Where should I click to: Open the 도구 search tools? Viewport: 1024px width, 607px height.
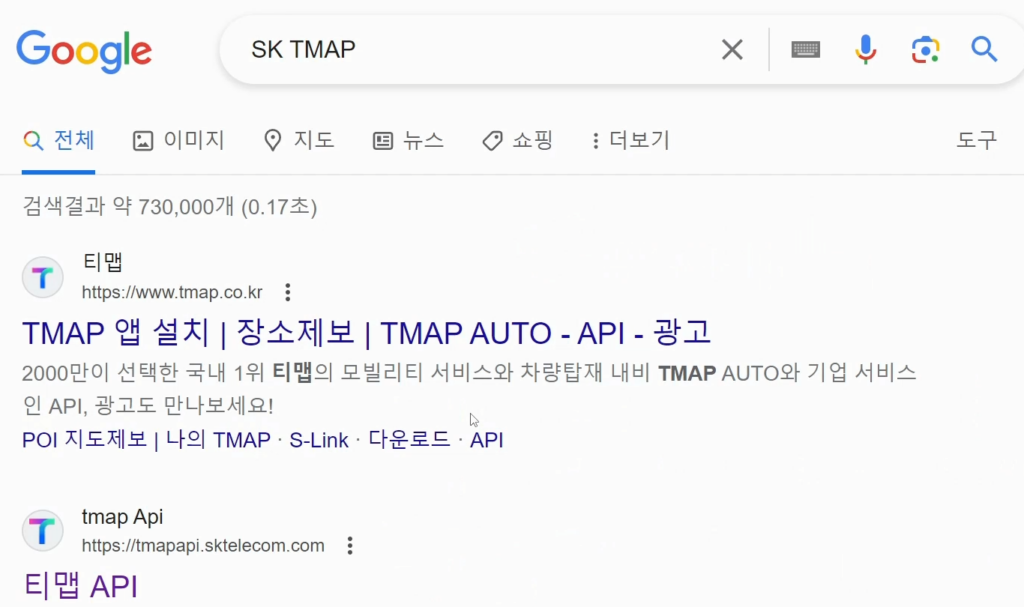pos(976,140)
